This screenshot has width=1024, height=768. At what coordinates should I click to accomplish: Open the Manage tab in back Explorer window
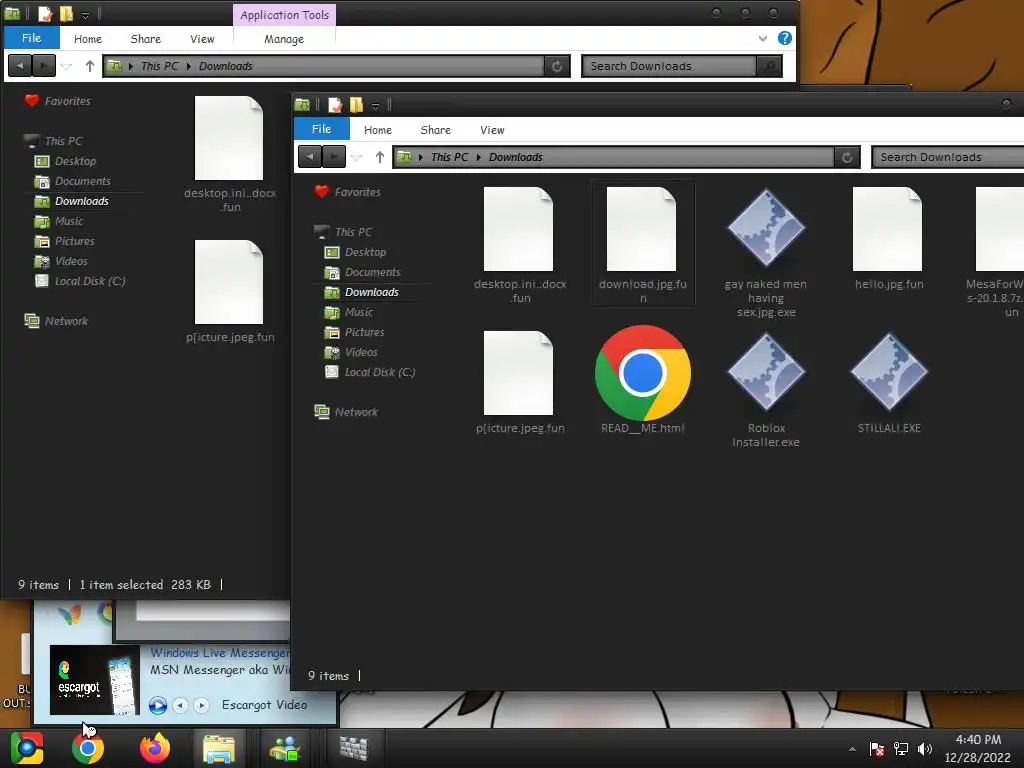283,39
